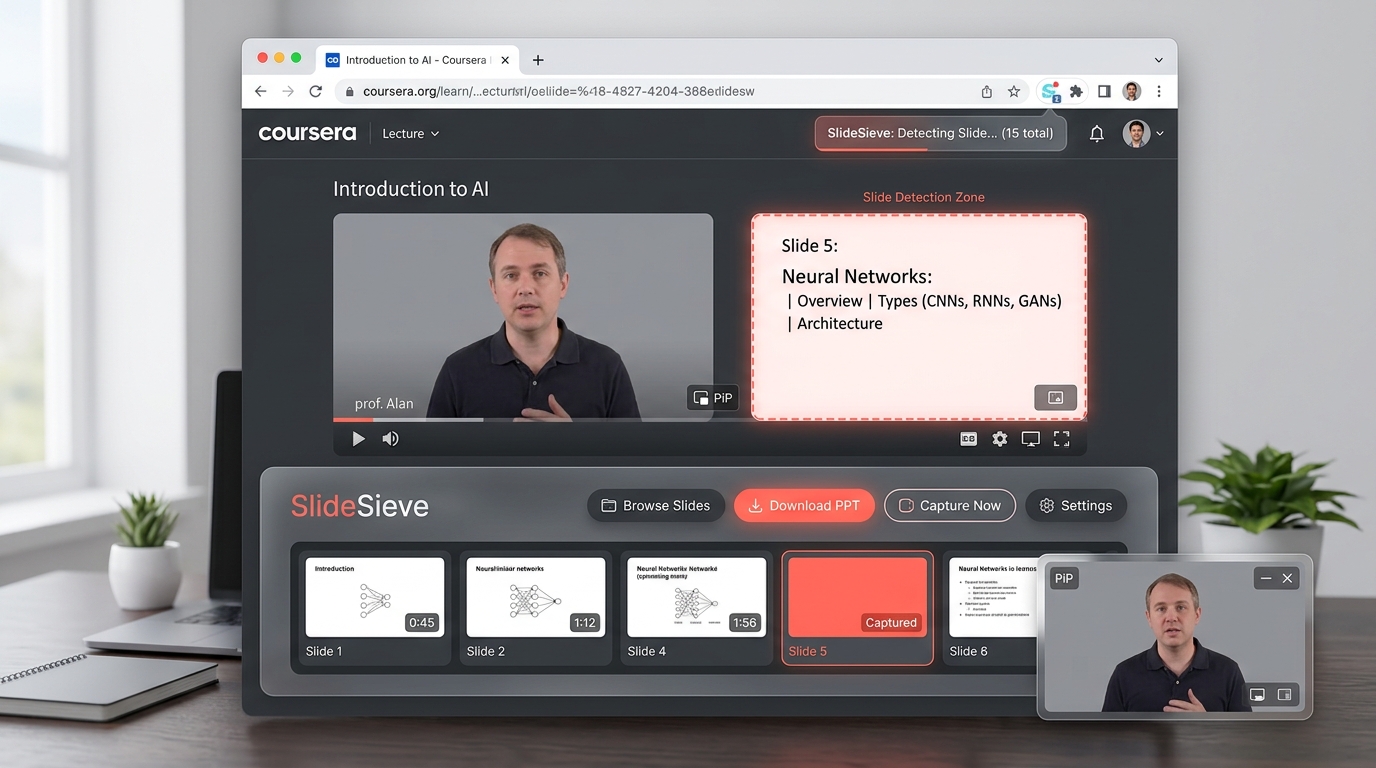Expand the tab search chevron at window top
This screenshot has width=1376, height=768.
1158,60
